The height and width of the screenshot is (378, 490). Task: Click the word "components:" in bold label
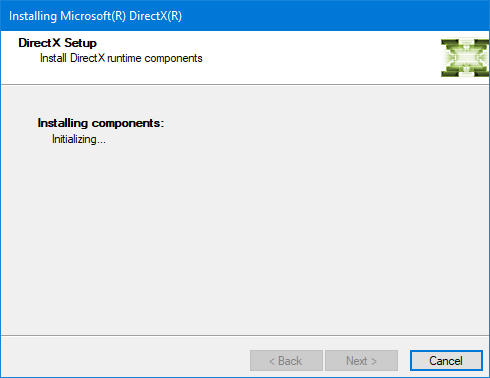[128, 123]
